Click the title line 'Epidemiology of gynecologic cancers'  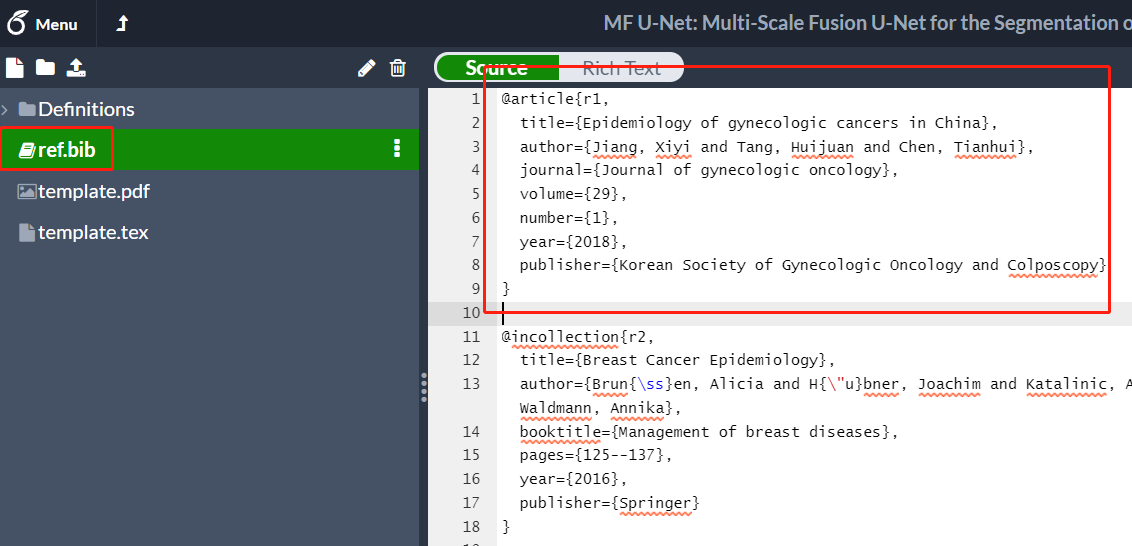point(758,123)
